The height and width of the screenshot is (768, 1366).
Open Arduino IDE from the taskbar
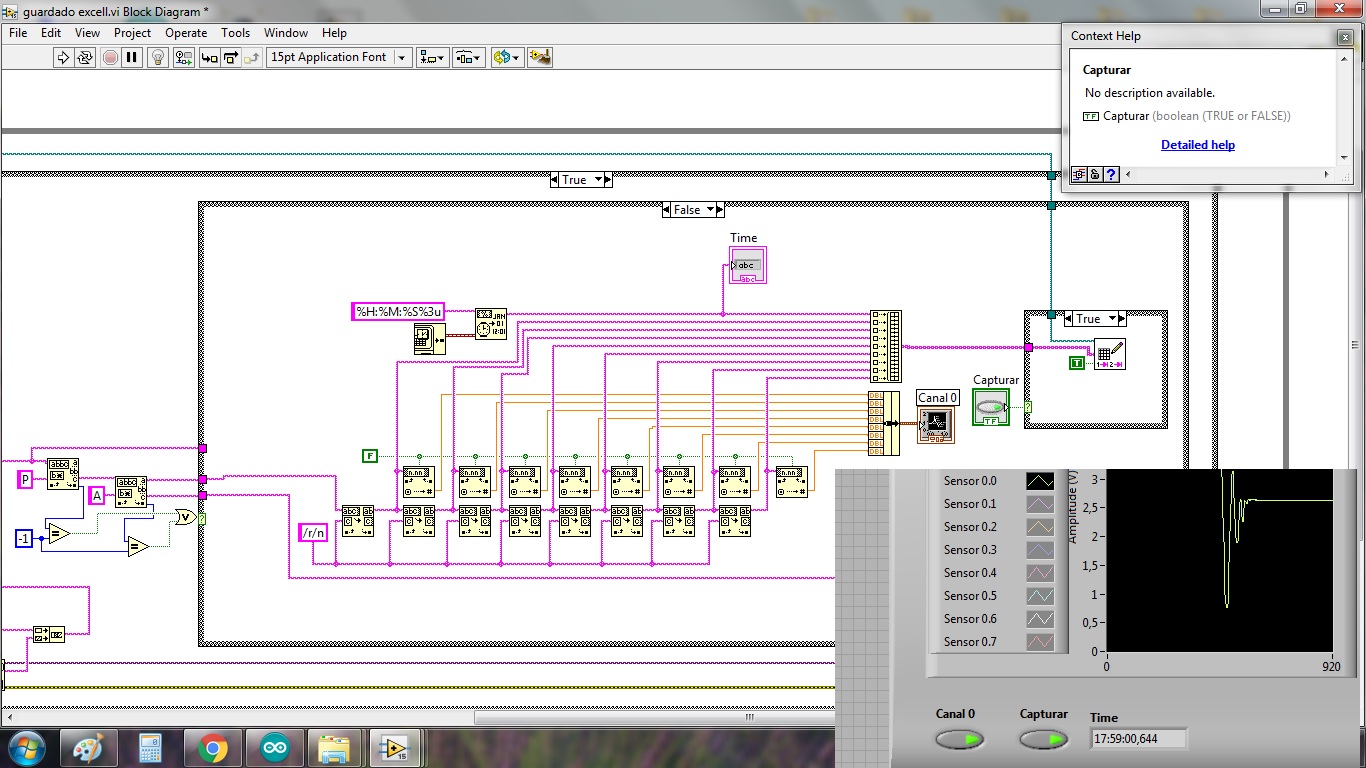tap(273, 748)
